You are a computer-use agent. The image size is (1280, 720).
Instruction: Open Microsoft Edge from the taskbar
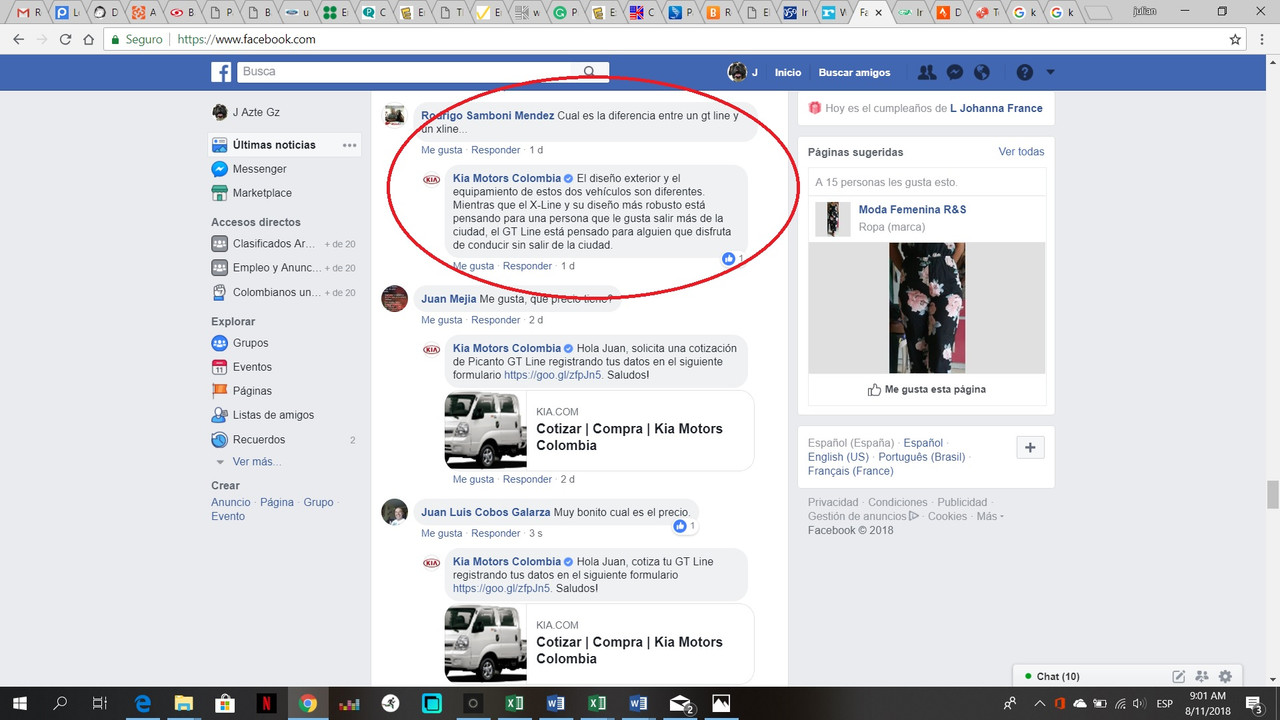click(142, 703)
